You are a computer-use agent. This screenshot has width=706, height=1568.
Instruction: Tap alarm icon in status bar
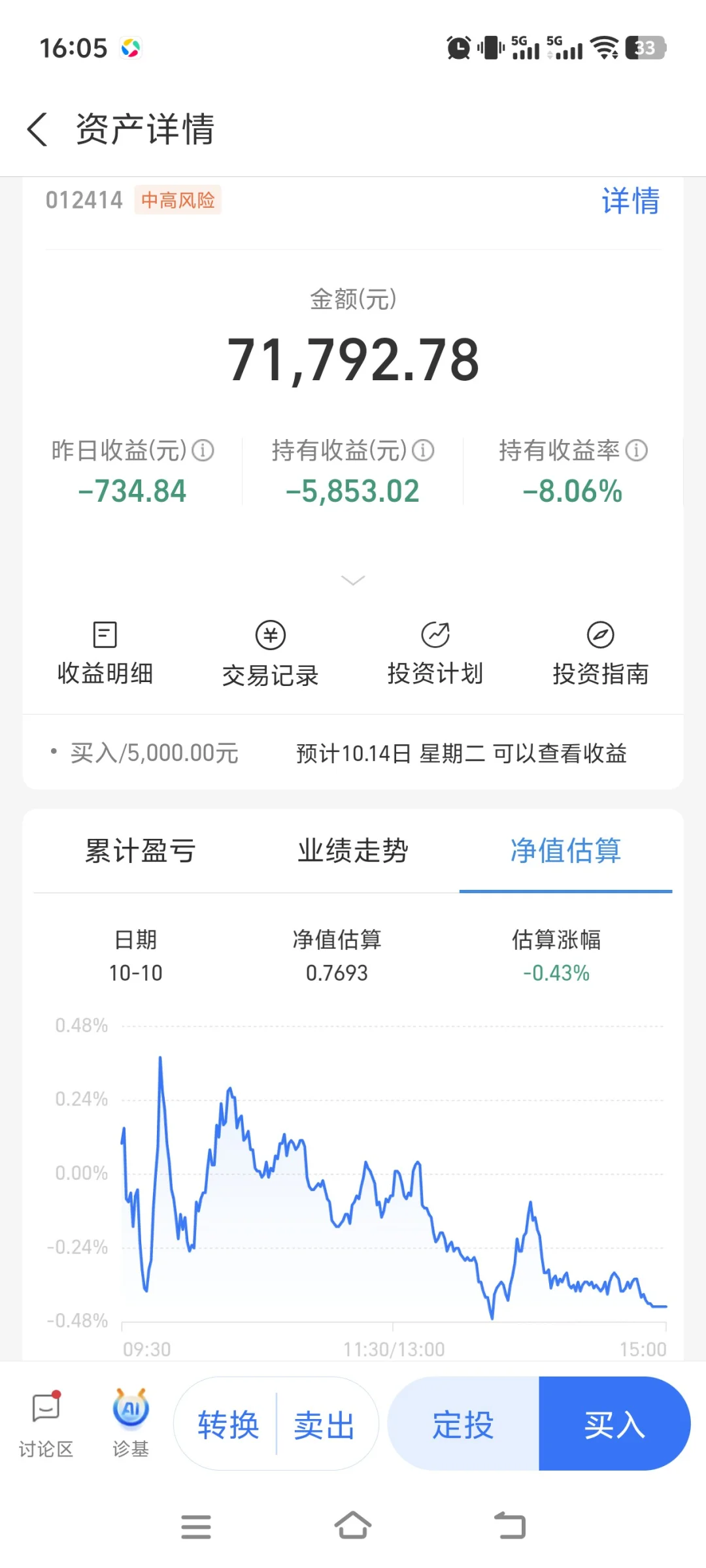[x=458, y=48]
